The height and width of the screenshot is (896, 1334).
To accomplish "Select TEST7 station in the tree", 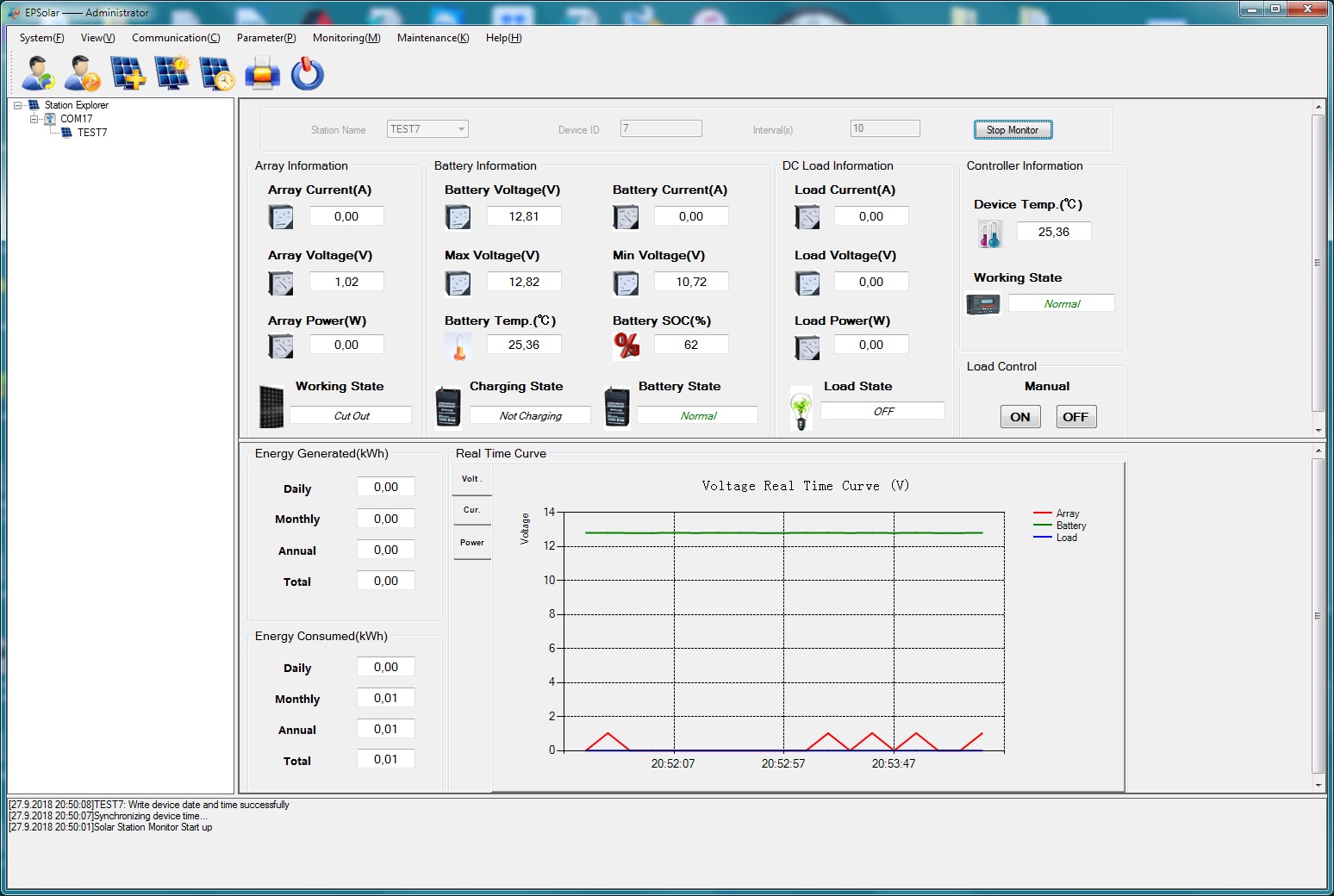I will coord(92,133).
